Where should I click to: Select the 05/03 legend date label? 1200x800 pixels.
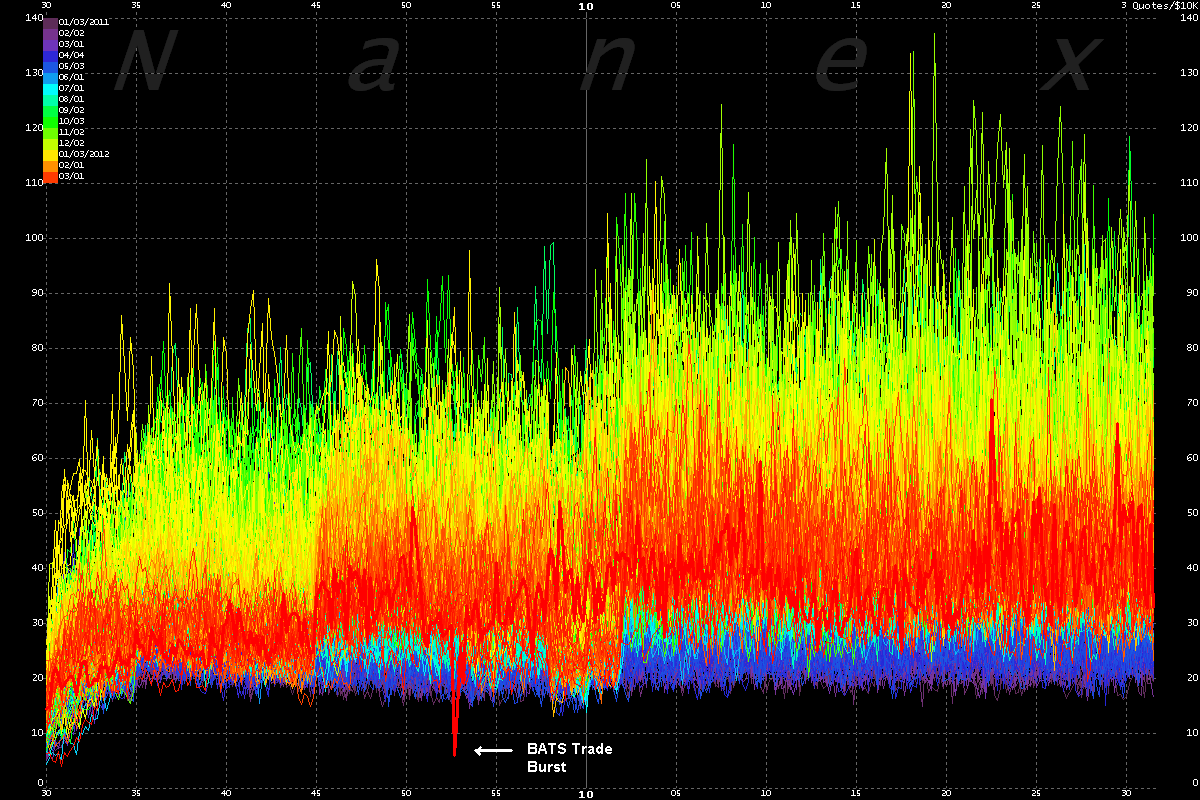click(x=71, y=66)
